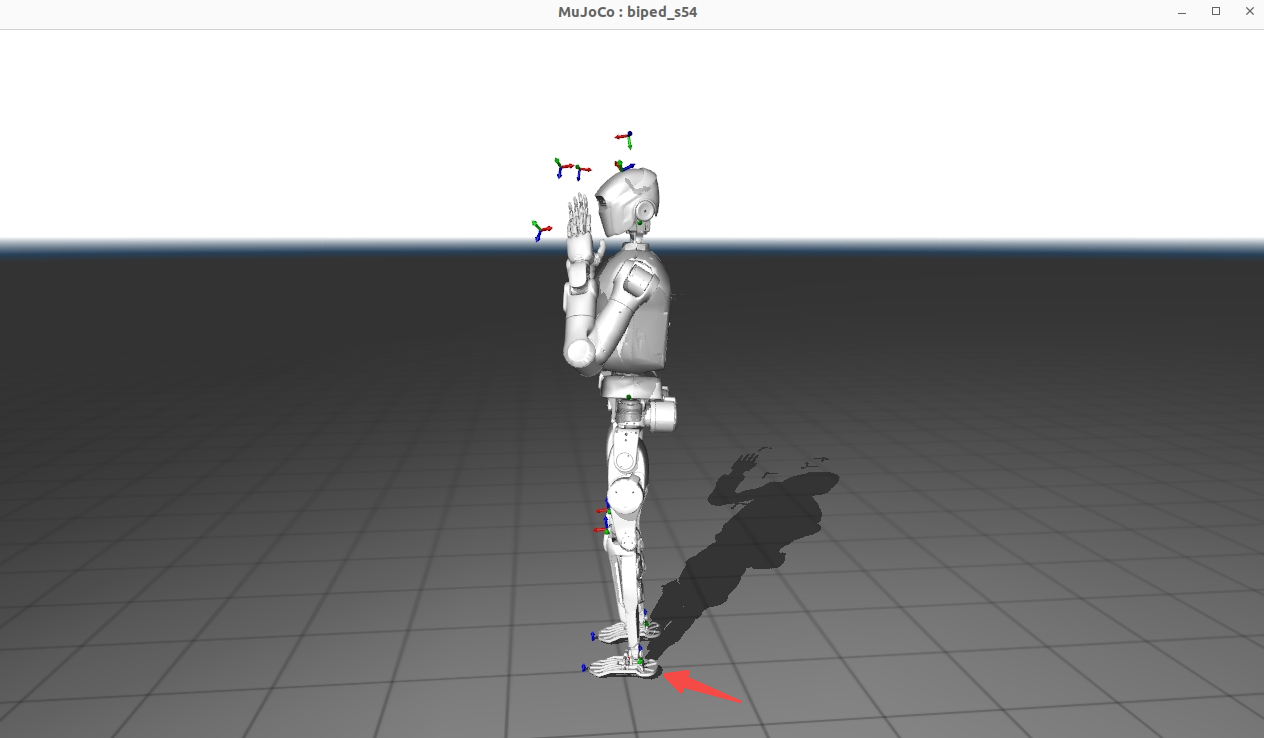Select the robot's shoulder joint cover
This screenshot has width=1264, height=738.
point(637,283)
